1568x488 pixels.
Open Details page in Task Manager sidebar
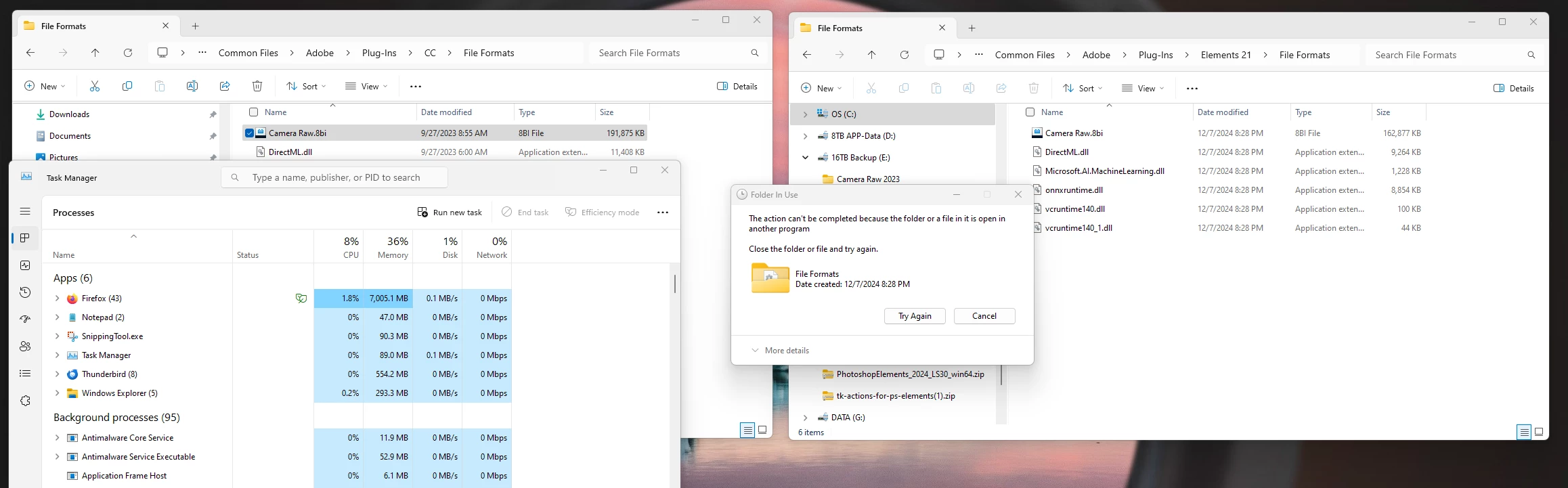[25, 374]
